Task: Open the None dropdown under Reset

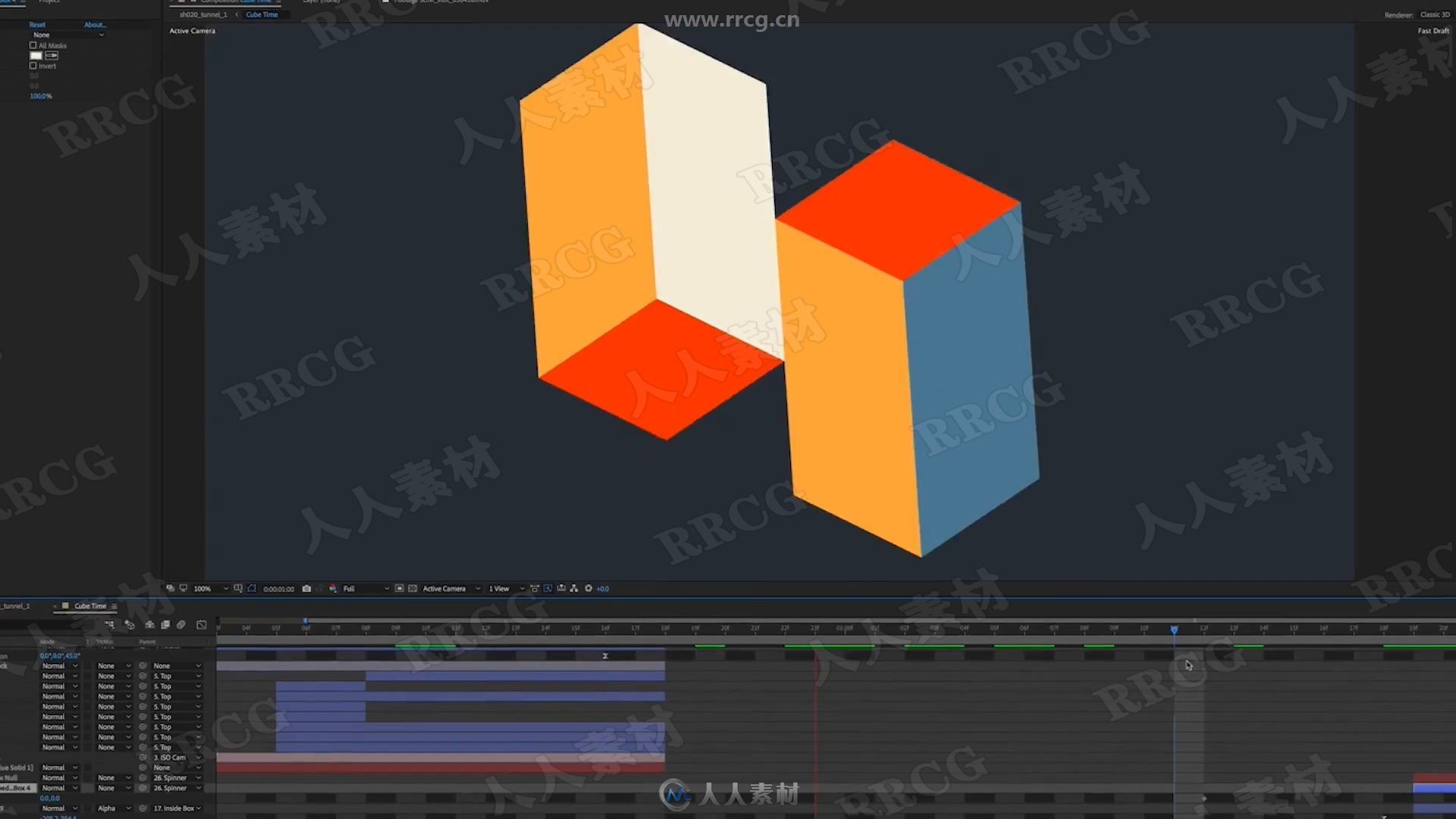Action: (67, 35)
